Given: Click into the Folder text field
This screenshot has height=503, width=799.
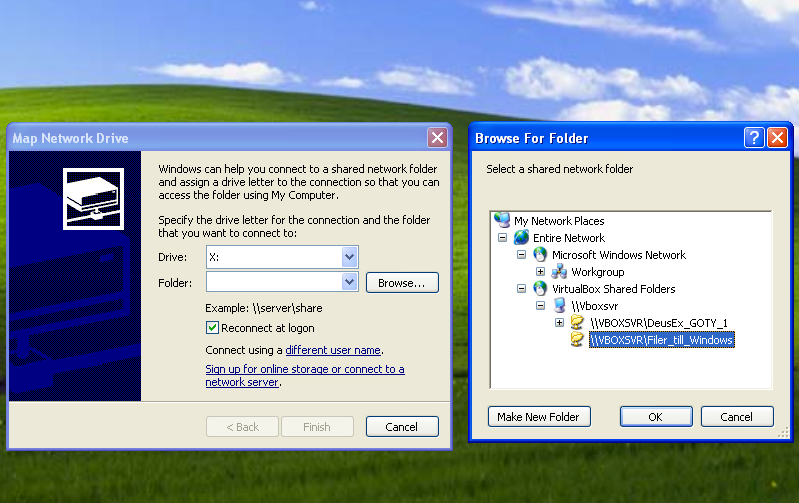Looking at the screenshot, I should pyautogui.click(x=274, y=281).
